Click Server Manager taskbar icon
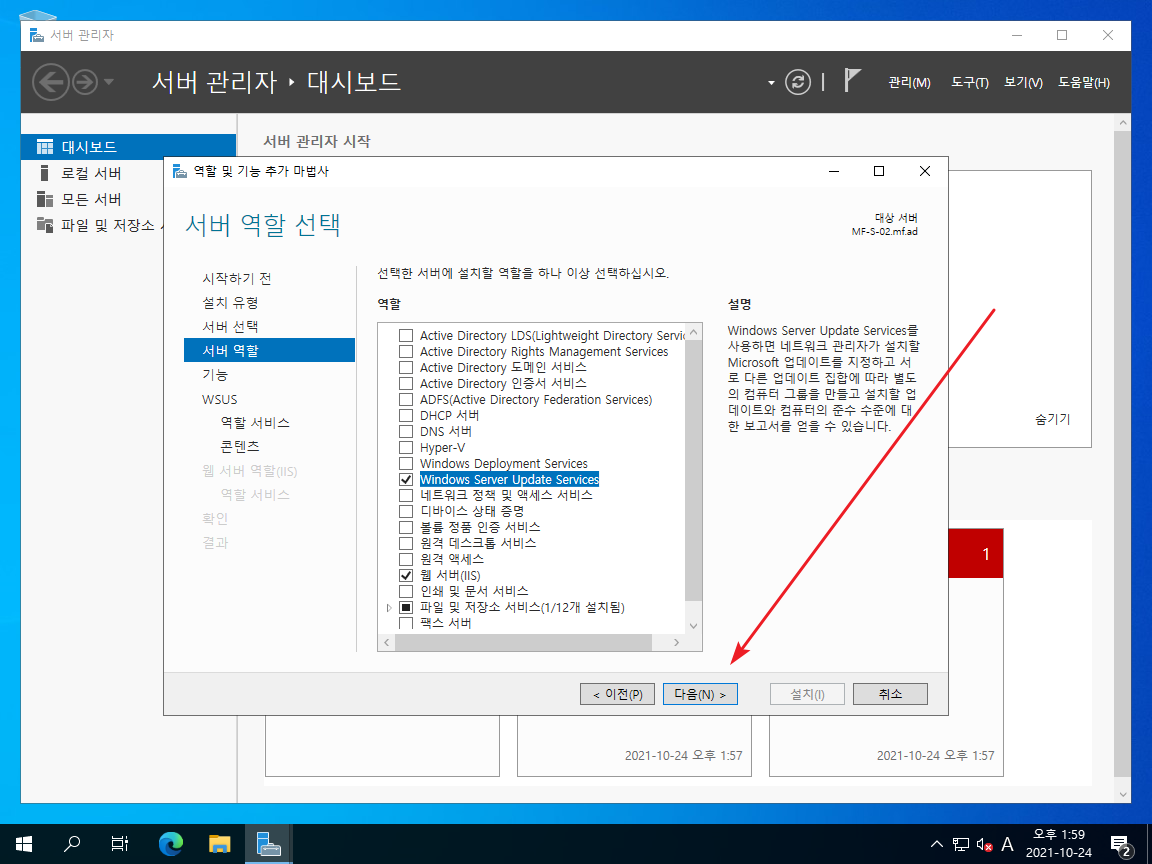 [268, 844]
